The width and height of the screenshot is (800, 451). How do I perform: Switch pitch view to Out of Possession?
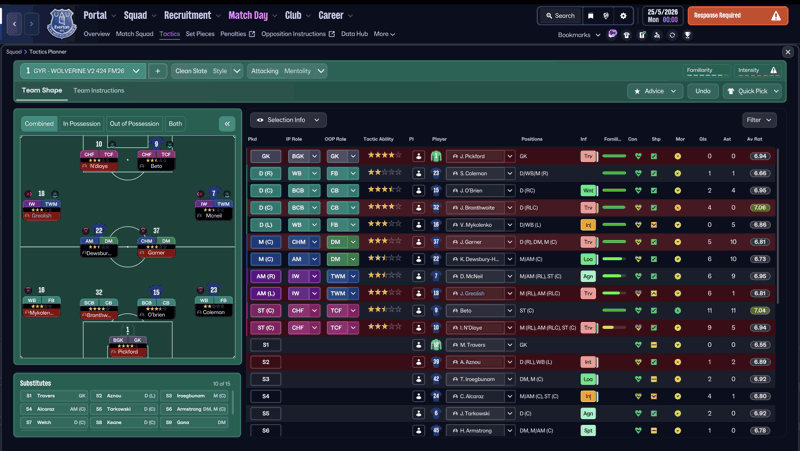coord(134,123)
